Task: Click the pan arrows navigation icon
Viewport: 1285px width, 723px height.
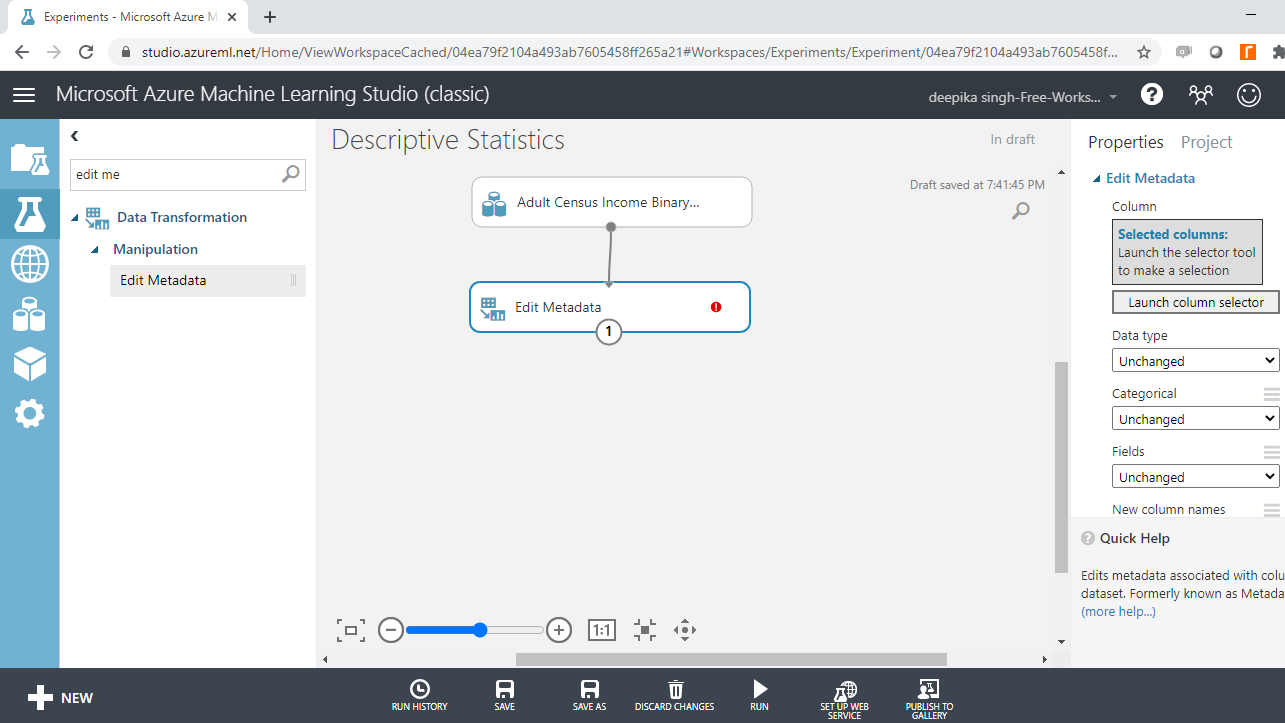Action: pos(685,630)
